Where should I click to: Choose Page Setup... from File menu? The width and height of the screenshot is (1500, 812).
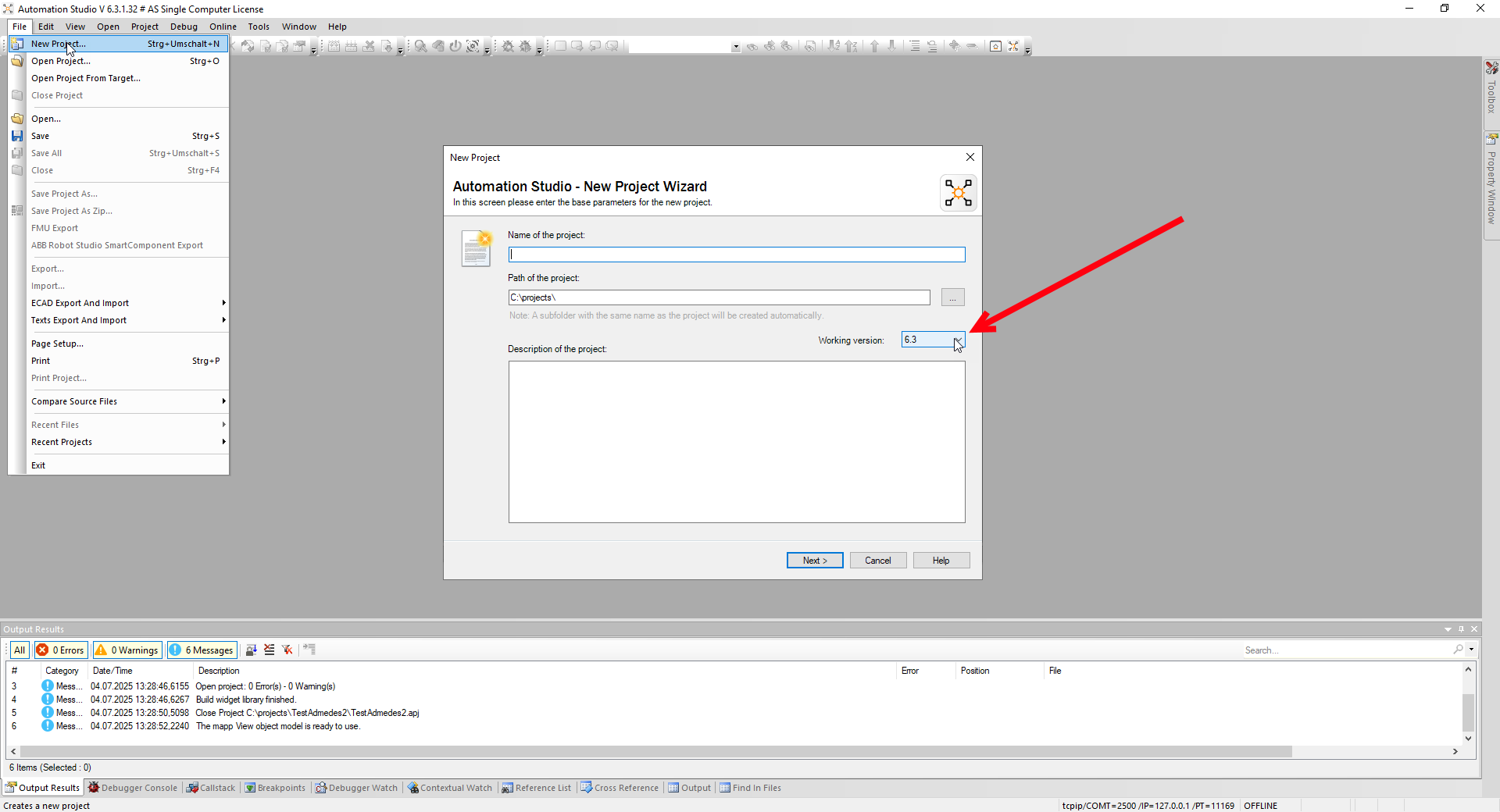[119, 344]
